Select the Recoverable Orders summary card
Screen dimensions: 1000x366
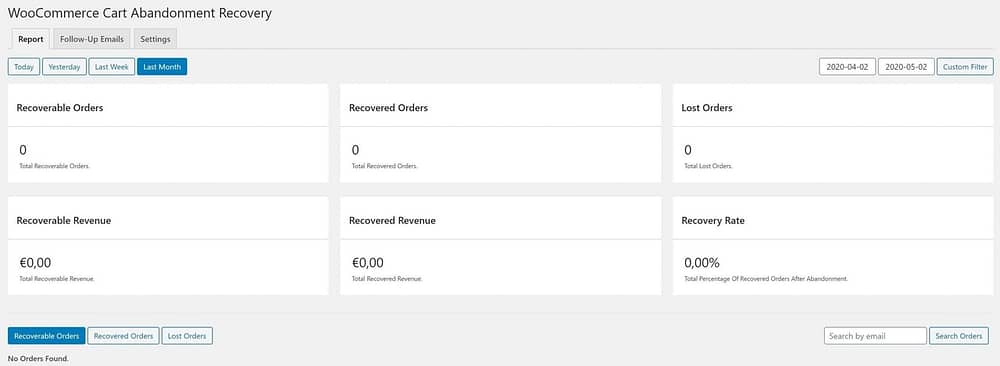168,133
